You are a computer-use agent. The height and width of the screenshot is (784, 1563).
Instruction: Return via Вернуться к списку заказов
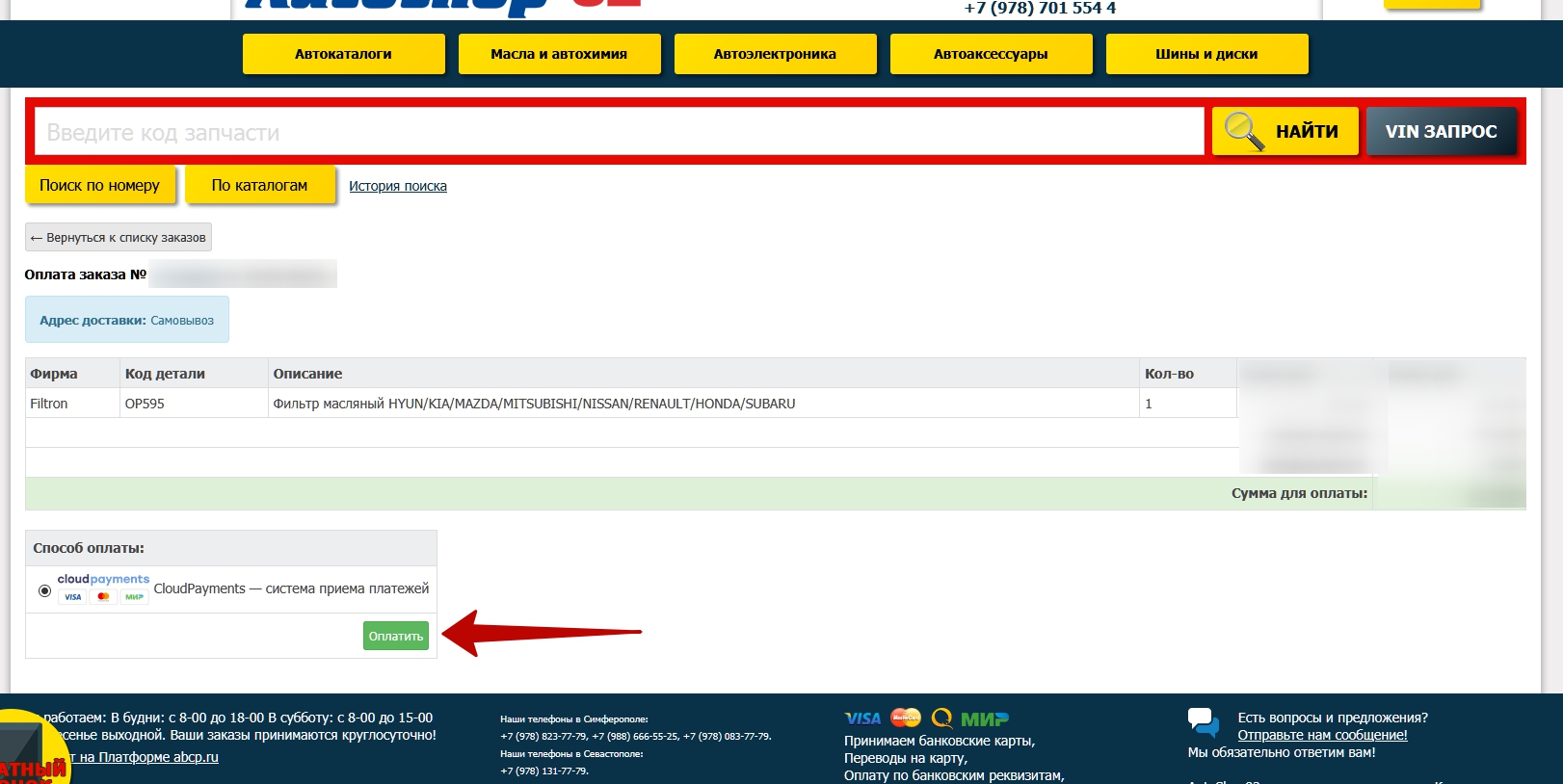[119, 237]
